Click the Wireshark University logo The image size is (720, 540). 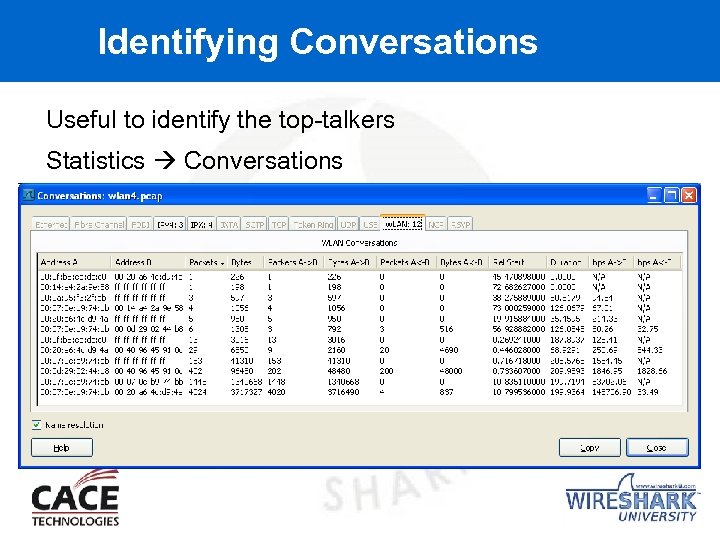631,500
